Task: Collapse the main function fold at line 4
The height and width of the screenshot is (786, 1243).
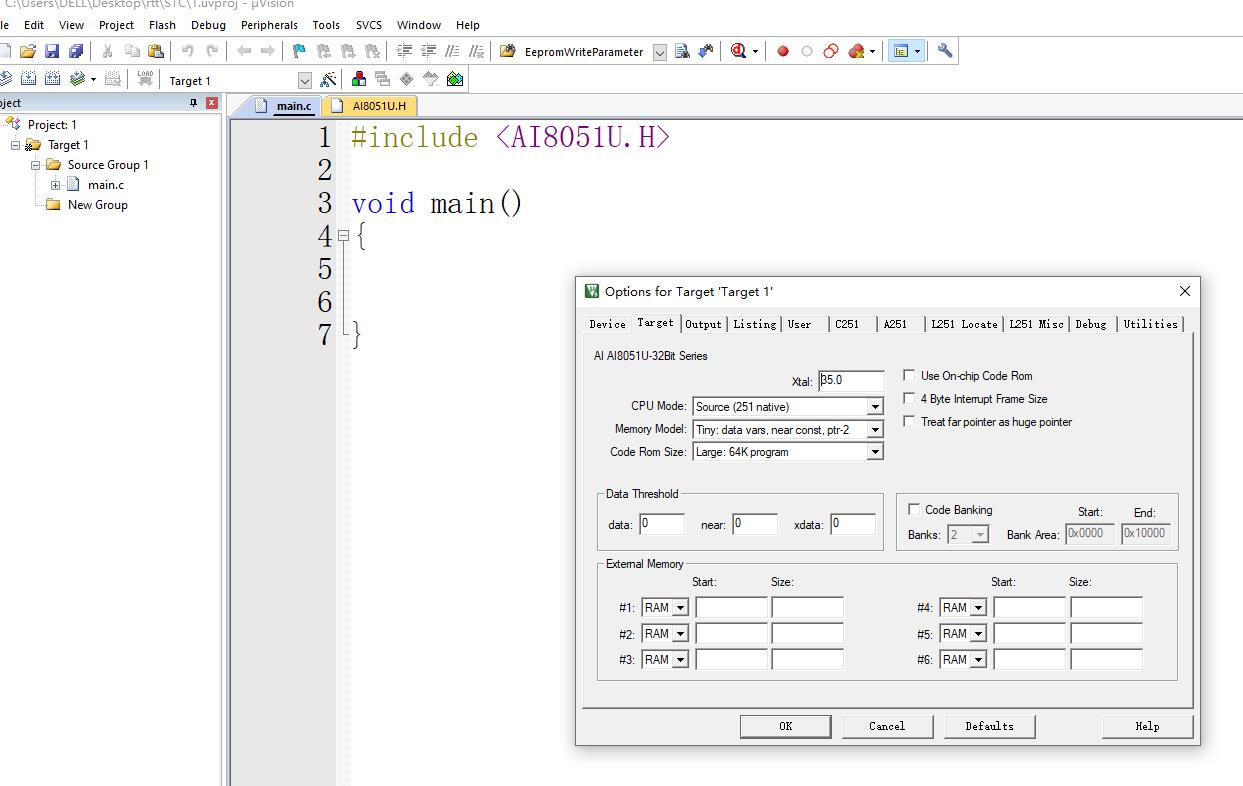Action: point(343,236)
